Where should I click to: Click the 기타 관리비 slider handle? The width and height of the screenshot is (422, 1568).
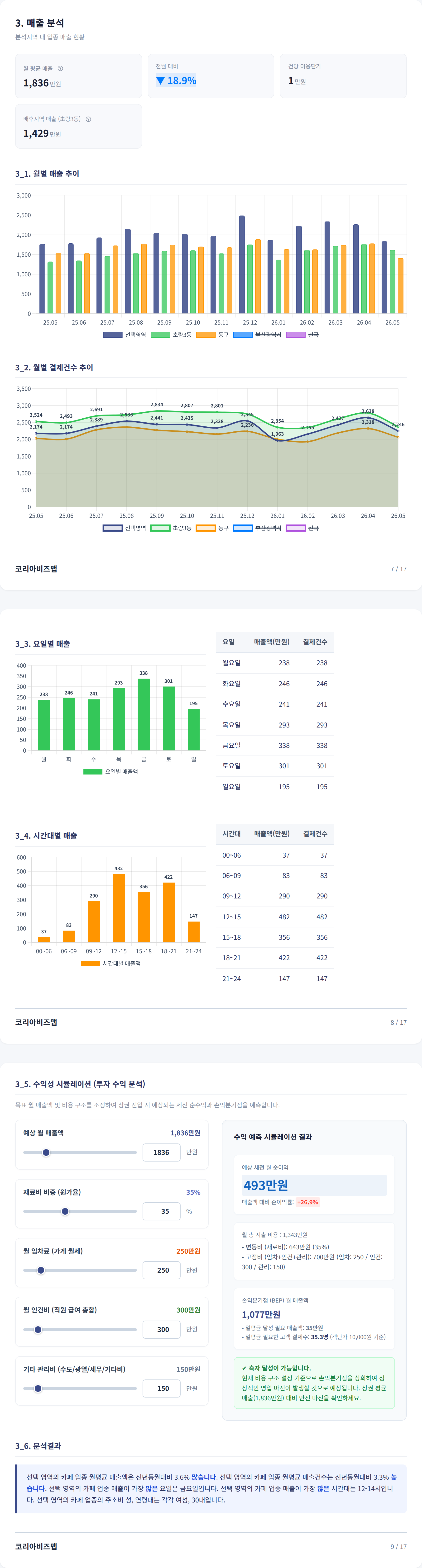pyautogui.click(x=38, y=1389)
